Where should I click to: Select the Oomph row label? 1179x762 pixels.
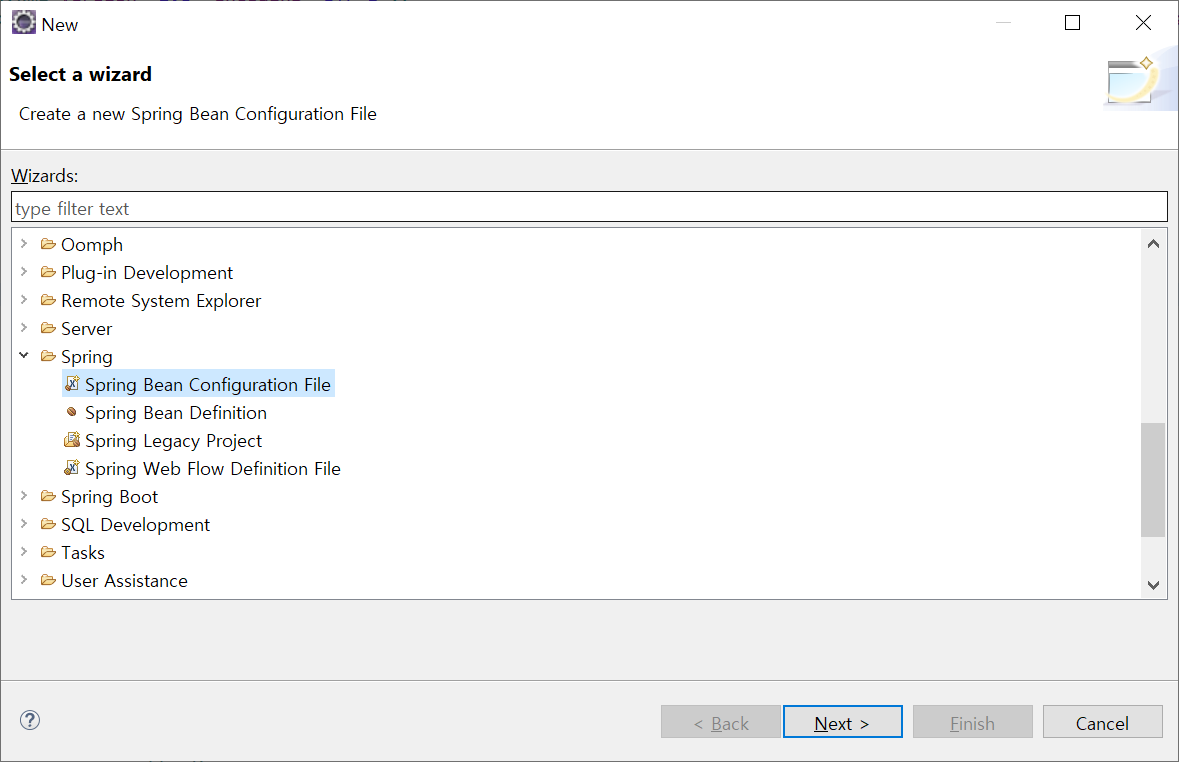tap(92, 244)
